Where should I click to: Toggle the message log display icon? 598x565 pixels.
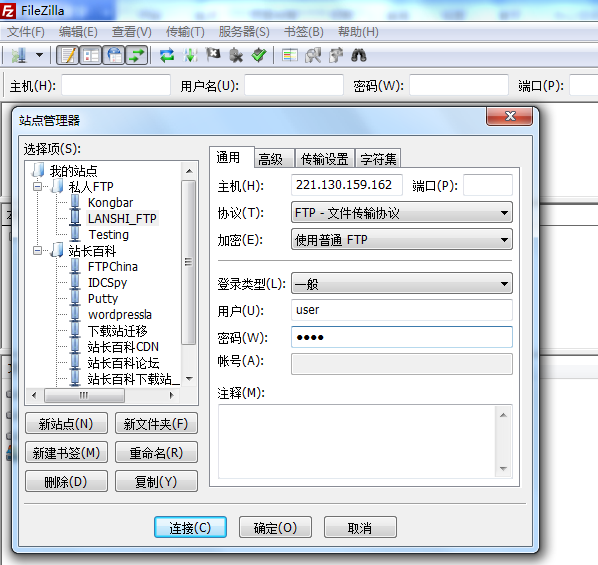coord(68,56)
